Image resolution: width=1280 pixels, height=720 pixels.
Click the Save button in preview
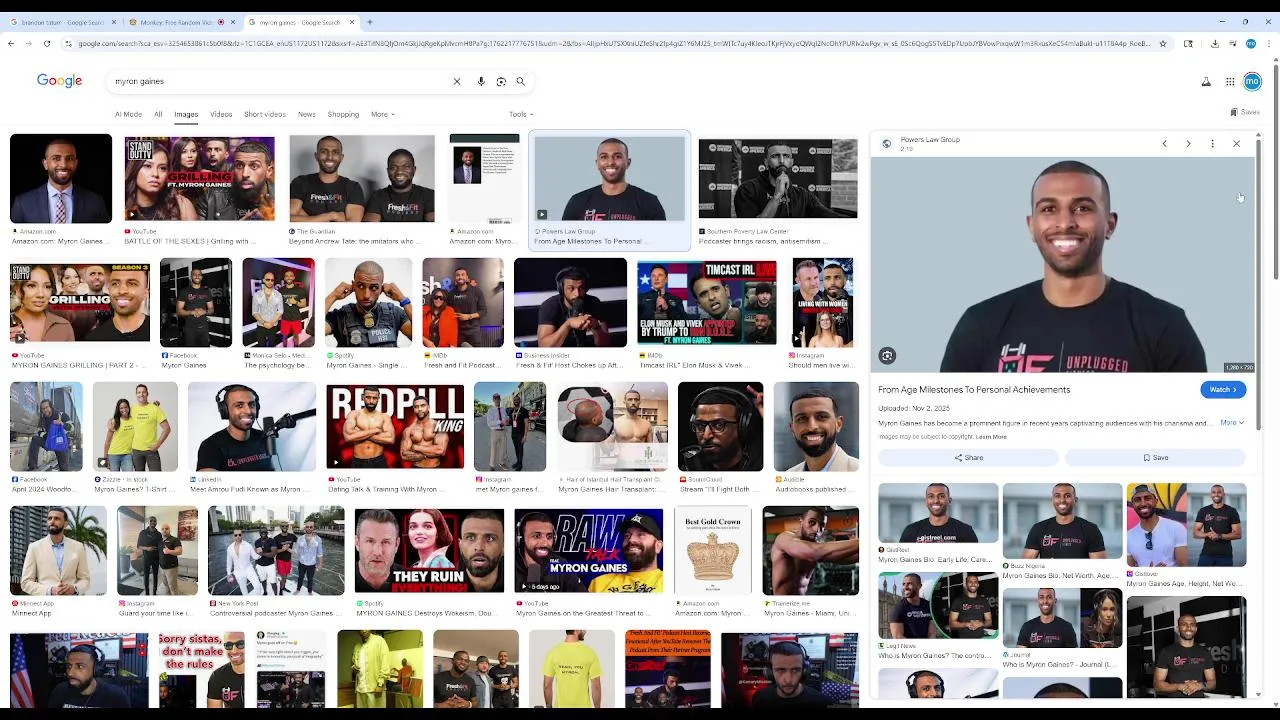pyautogui.click(x=1156, y=458)
